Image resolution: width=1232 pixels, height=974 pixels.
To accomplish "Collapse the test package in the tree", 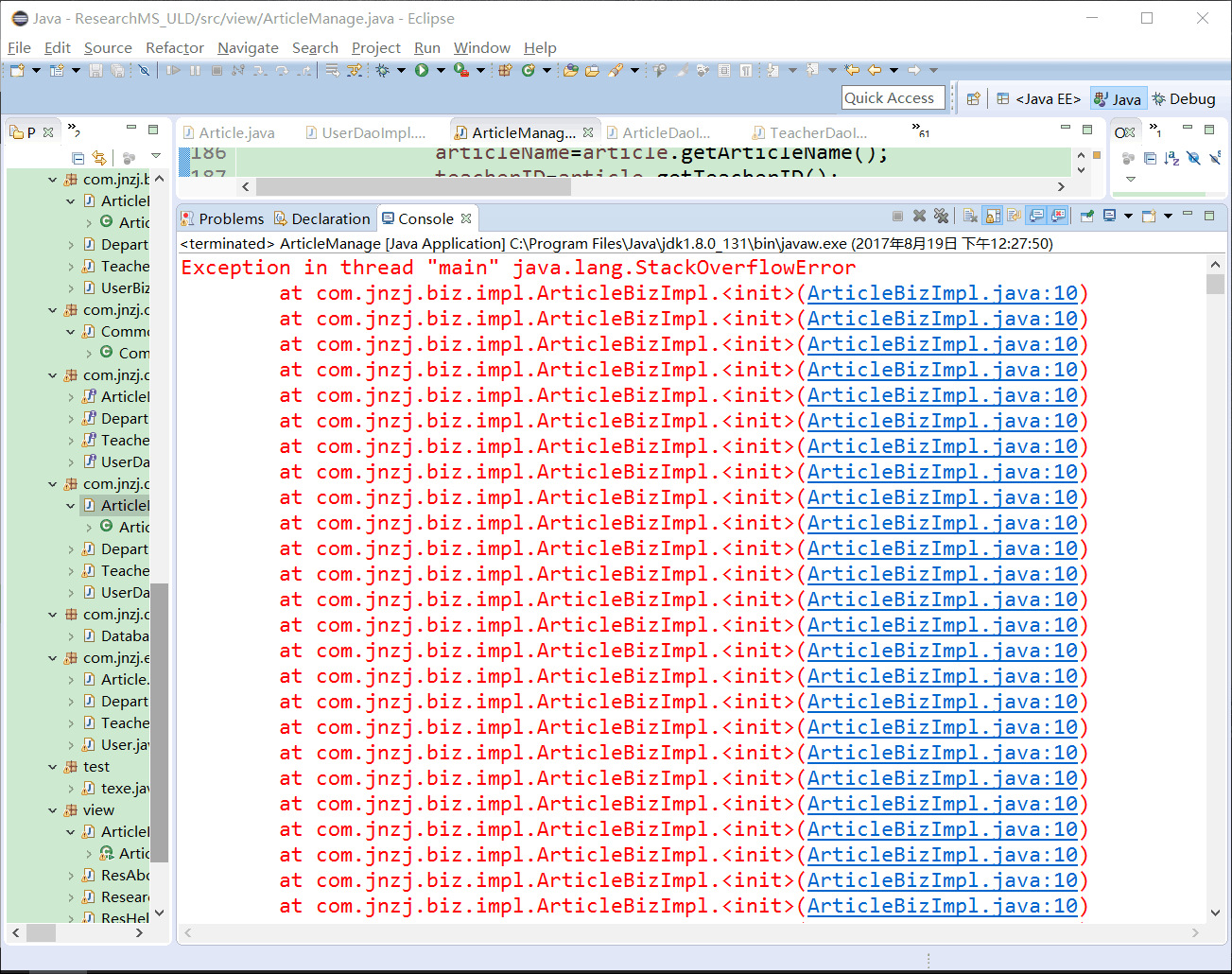I will [52, 767].
